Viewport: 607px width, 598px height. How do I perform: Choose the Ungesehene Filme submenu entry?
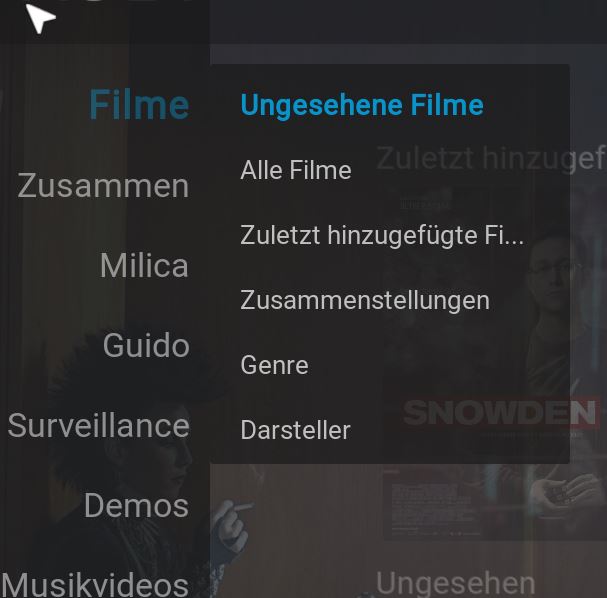point(362,105)
